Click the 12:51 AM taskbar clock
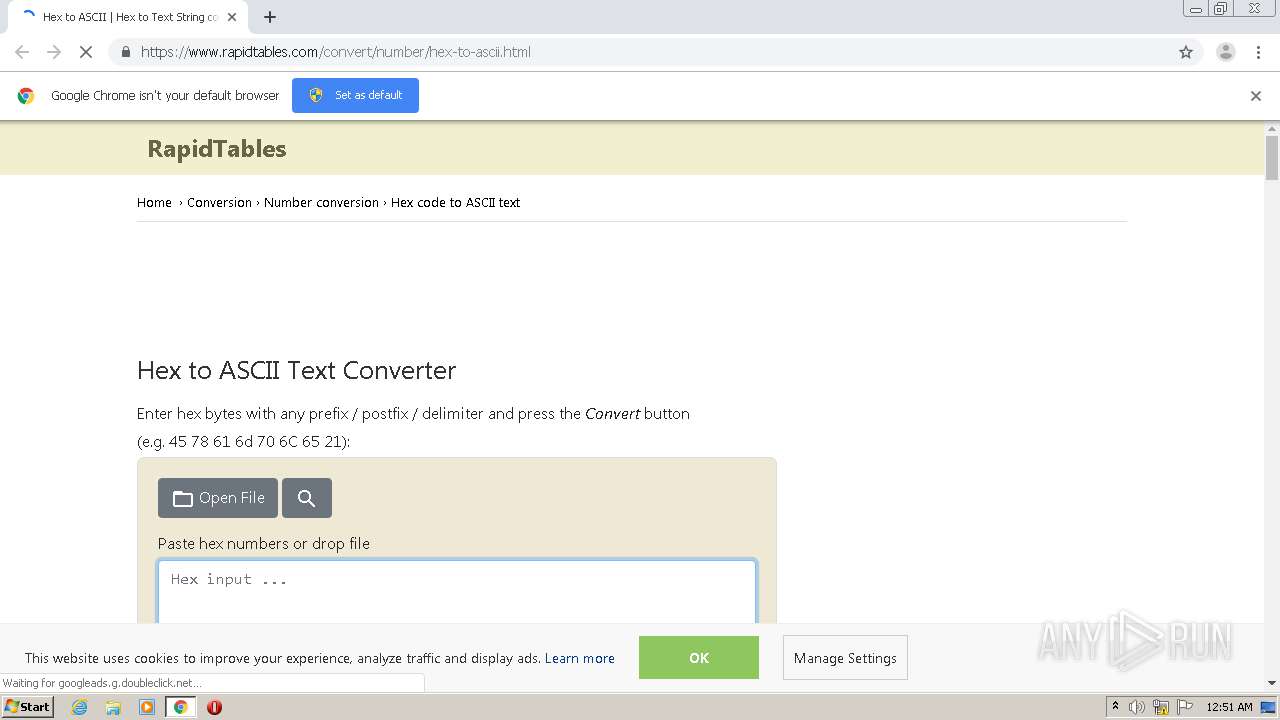 [1229, 707]
